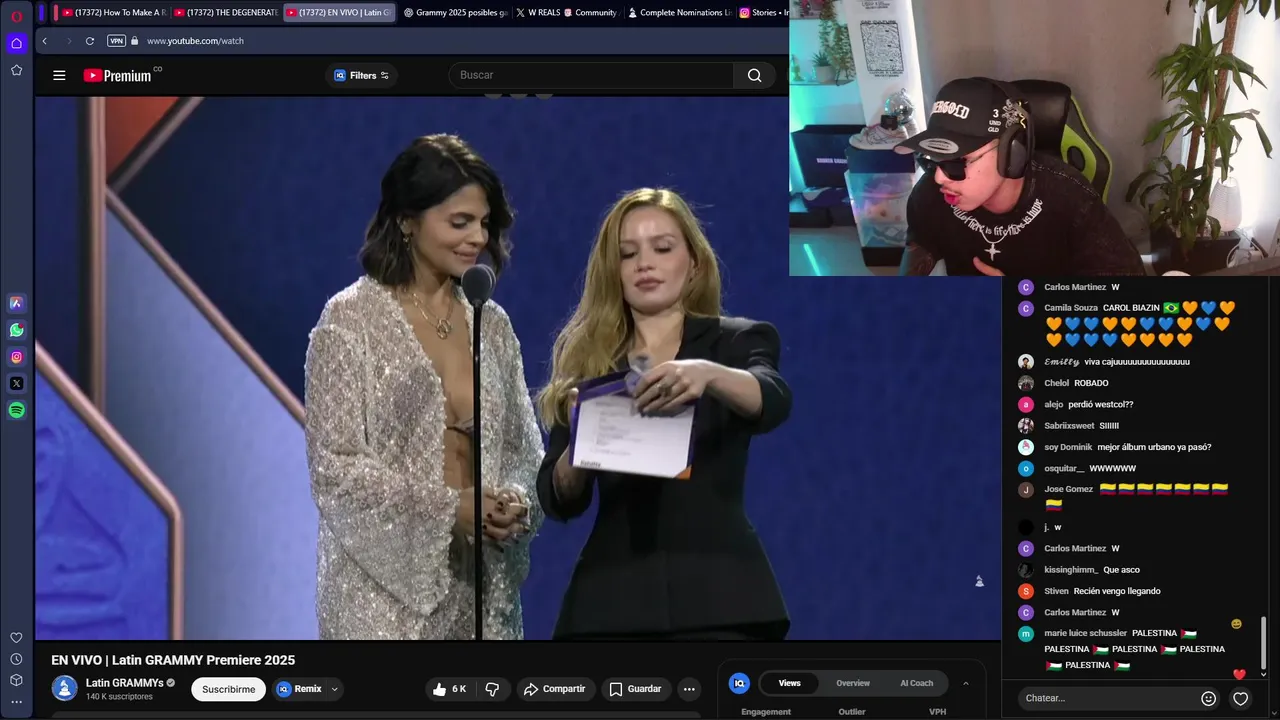Save video with Guardar button
The image size is (1280, 720).
pyautogui.click(x=635, y=689)
